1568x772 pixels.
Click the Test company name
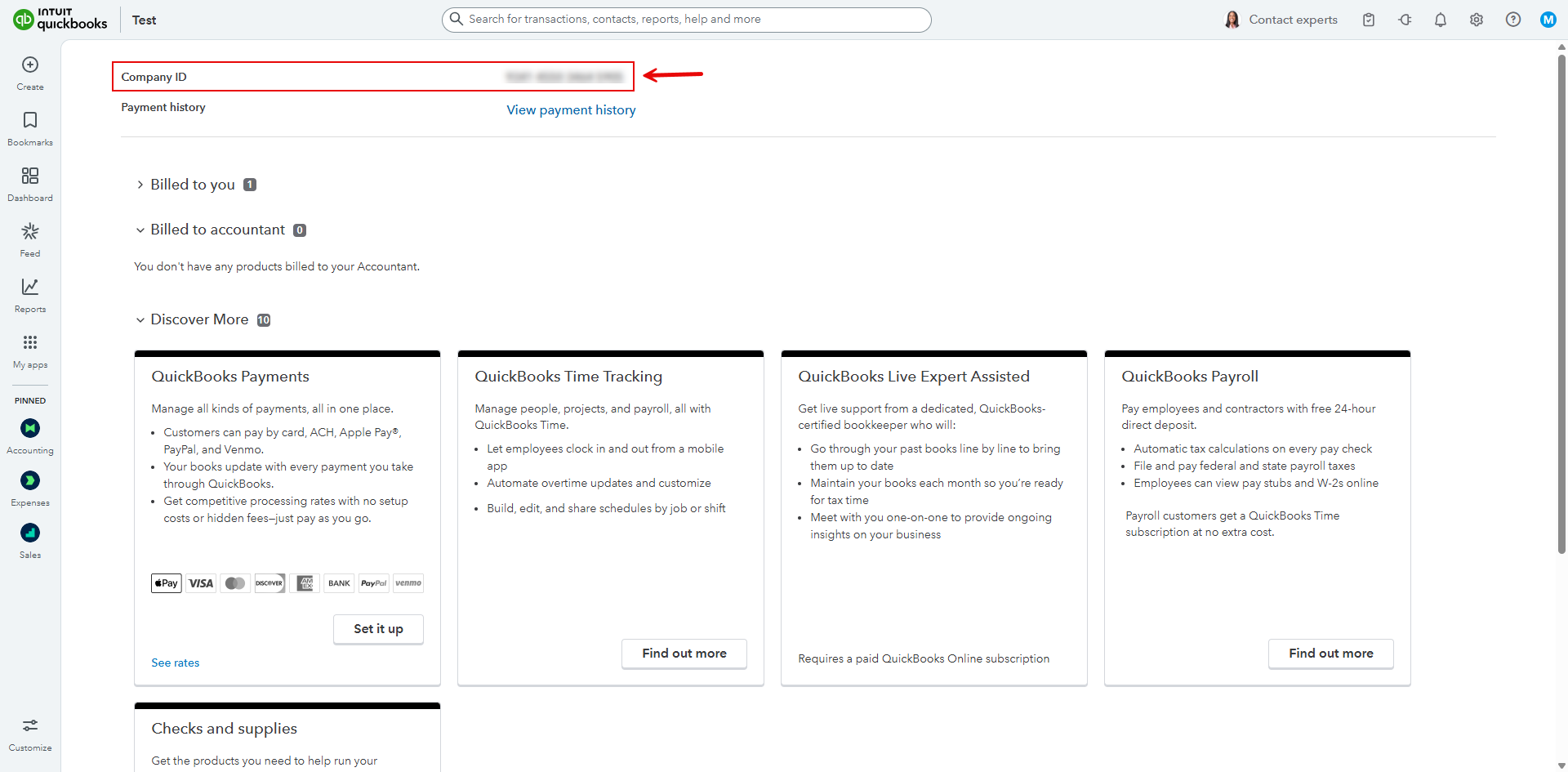click(144, 20)
